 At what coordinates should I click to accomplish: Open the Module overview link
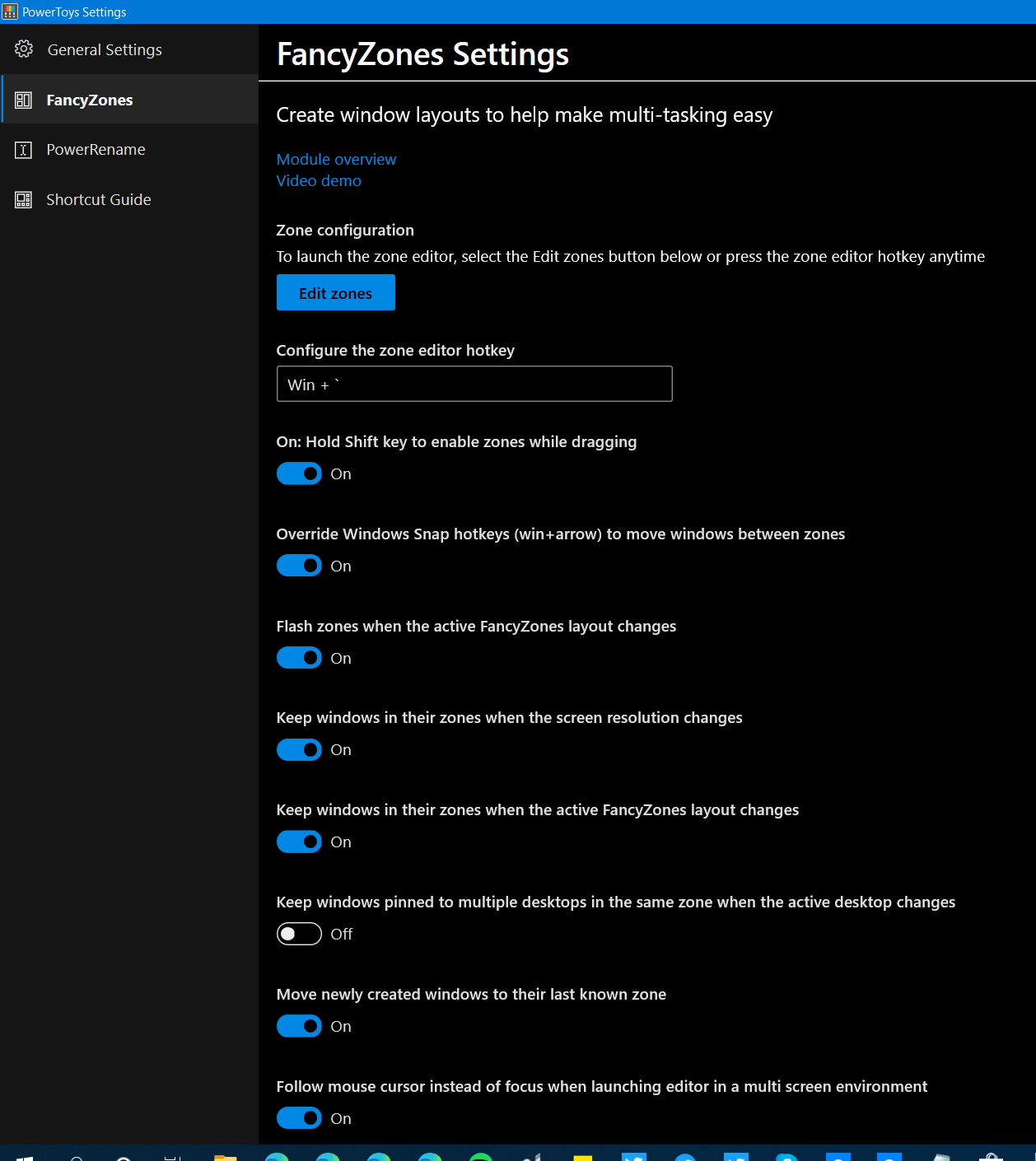(336, 159)
